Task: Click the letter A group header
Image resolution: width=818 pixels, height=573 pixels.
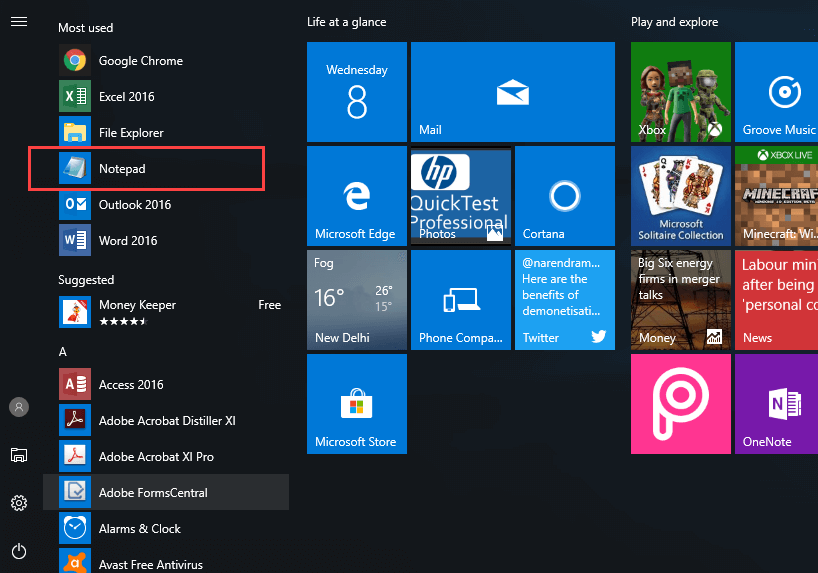Action: click(63, 352)
